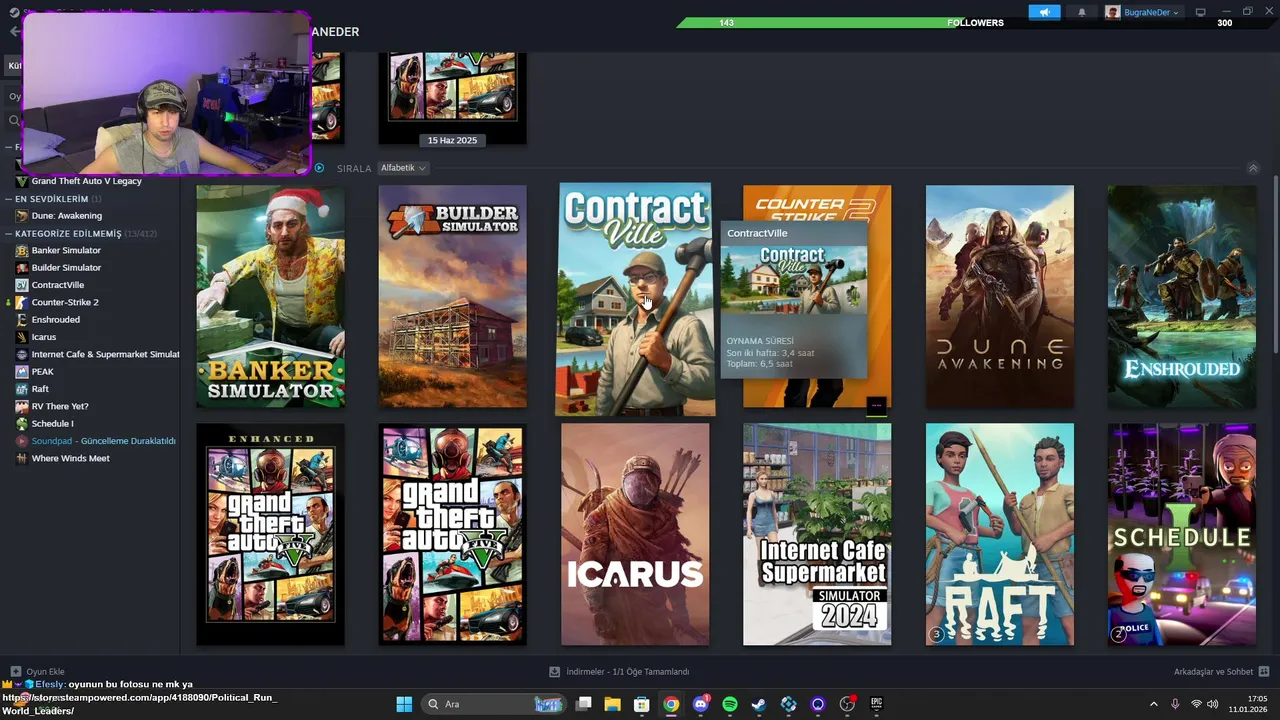This screenshot has height=720, width=1280.
Task: Click microphone icon in system tray
Action: (x=1175, y=704)
